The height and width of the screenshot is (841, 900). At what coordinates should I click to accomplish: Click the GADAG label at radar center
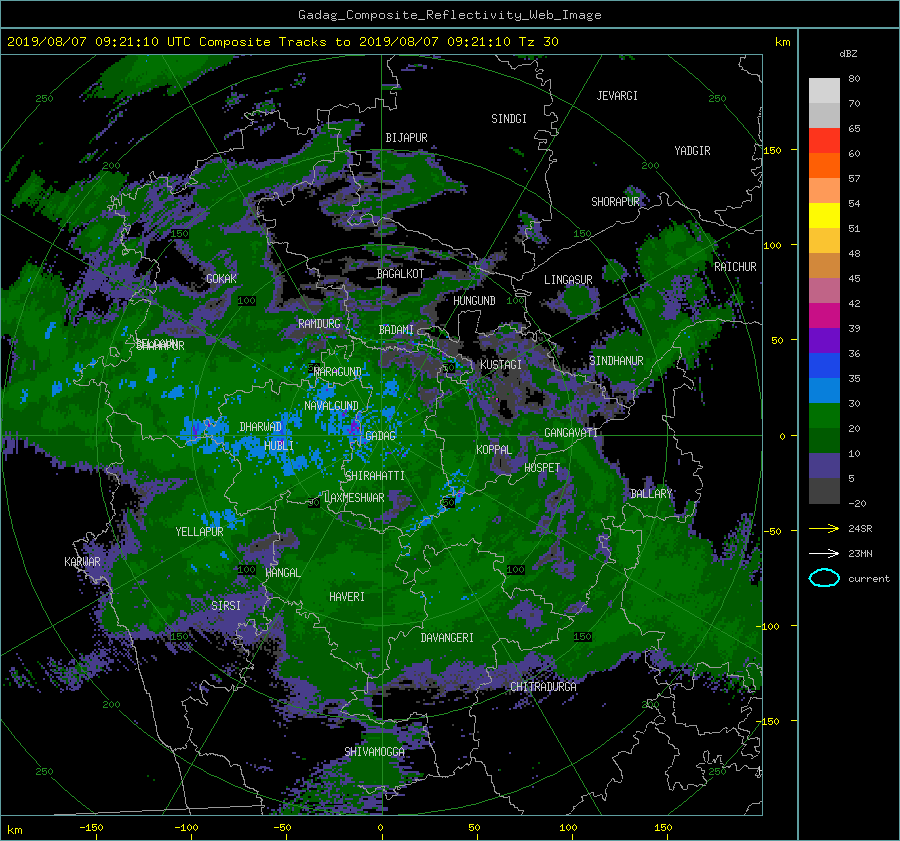pyautogui.click(x=381, y=436)
